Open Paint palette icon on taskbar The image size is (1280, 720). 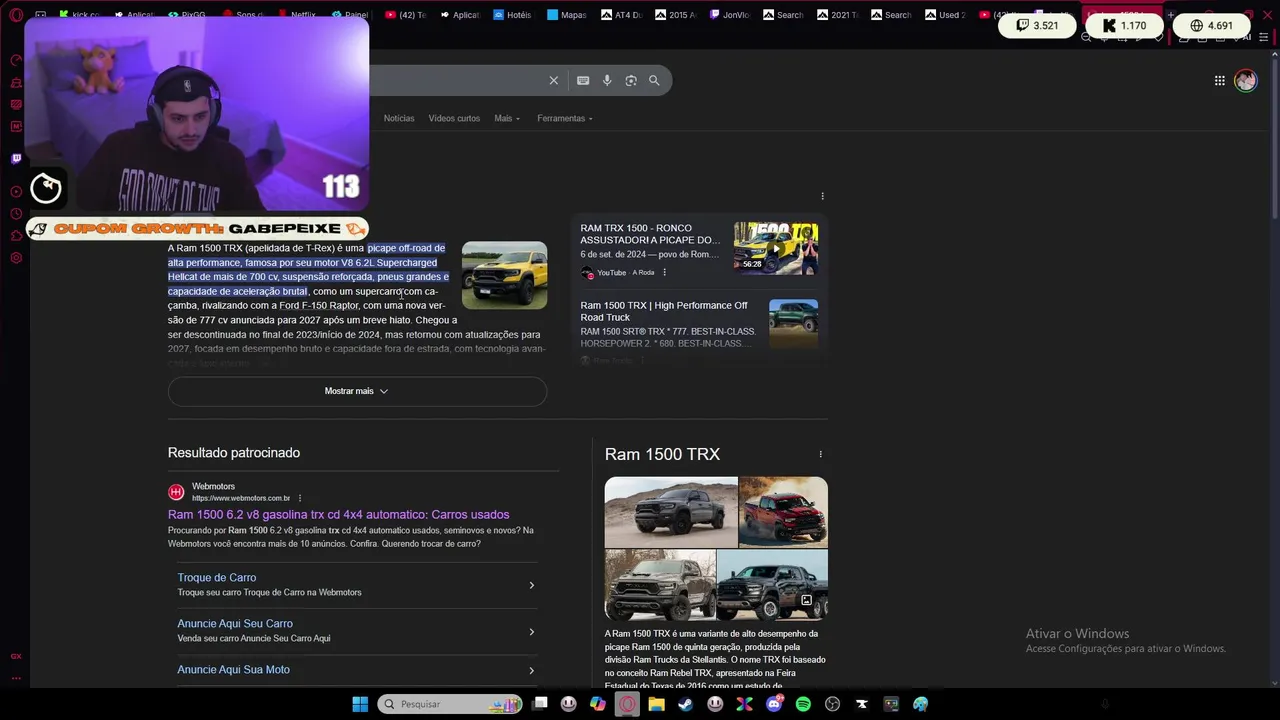click(920, 704)
